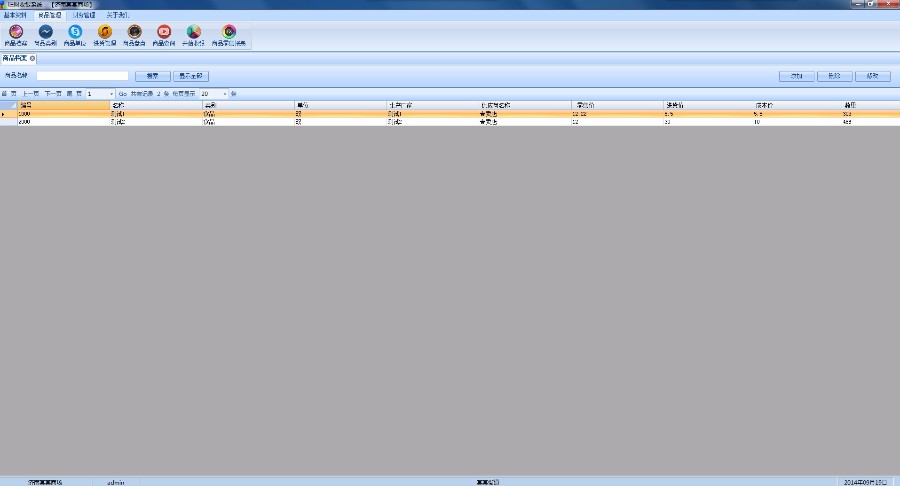Click the brown camera-lens ribbon icon
The width and height of the screenshot is (900, 486).
[134, 32]
